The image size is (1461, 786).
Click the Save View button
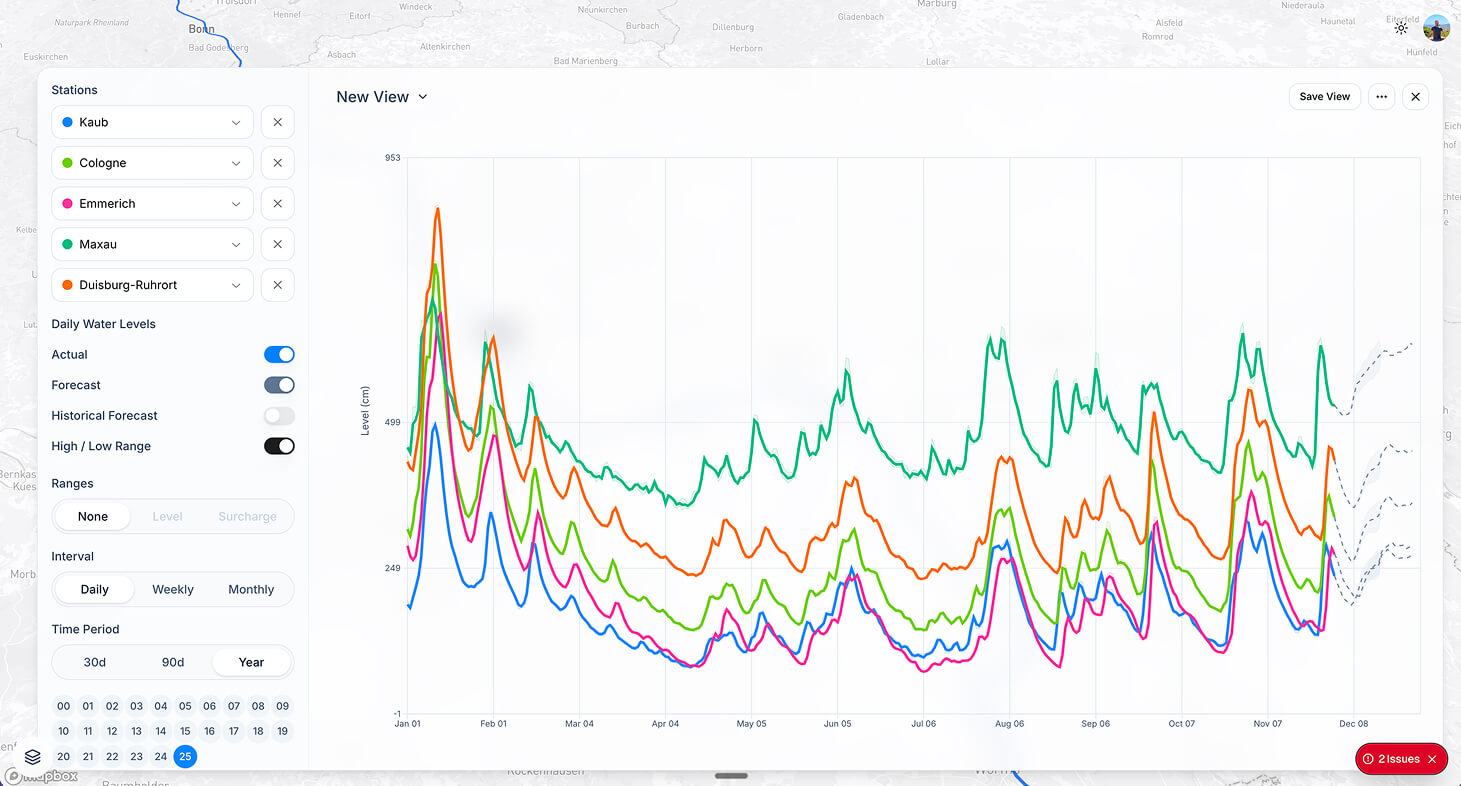[x=1324, y=96]
